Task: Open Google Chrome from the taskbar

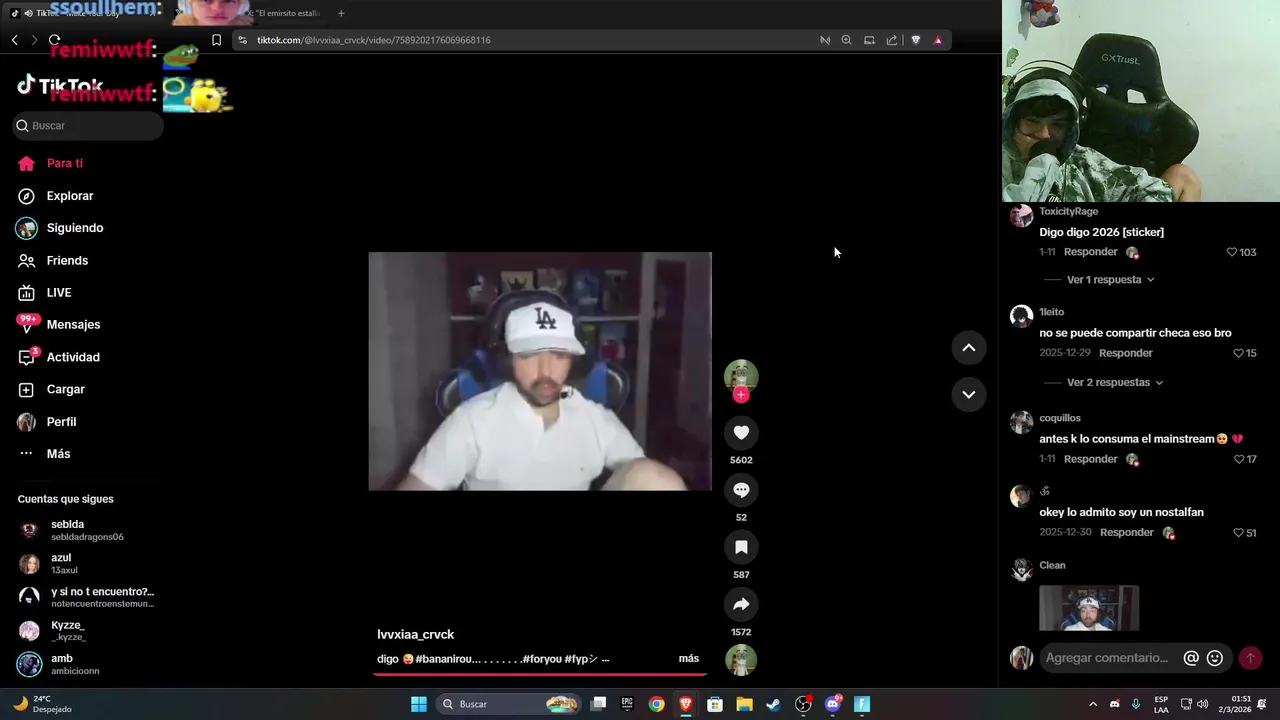Action: coord(656,704)
